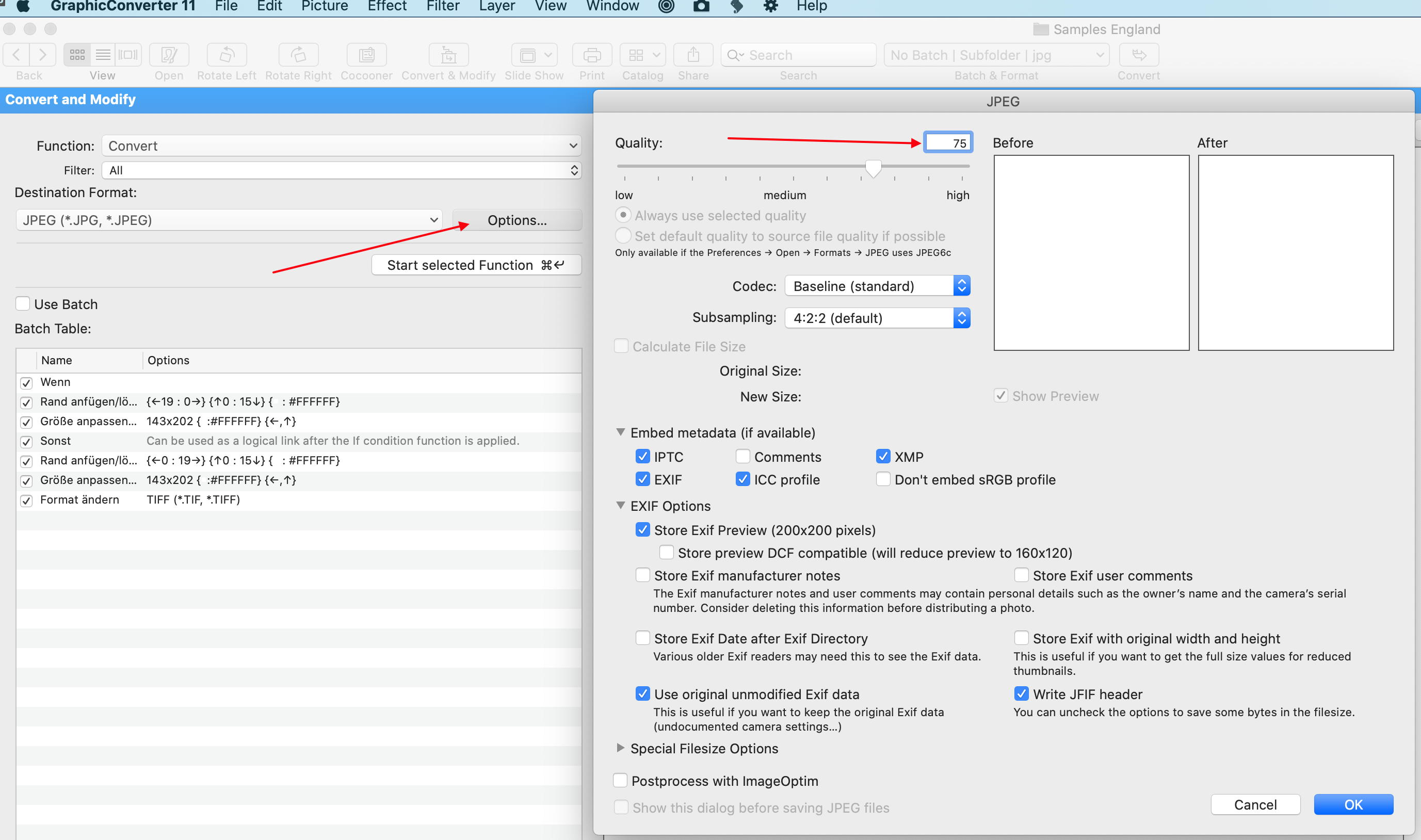Open the Filter menu in menu bar
The width and height of the screenshot is (1421, 840).
[444, 8]
